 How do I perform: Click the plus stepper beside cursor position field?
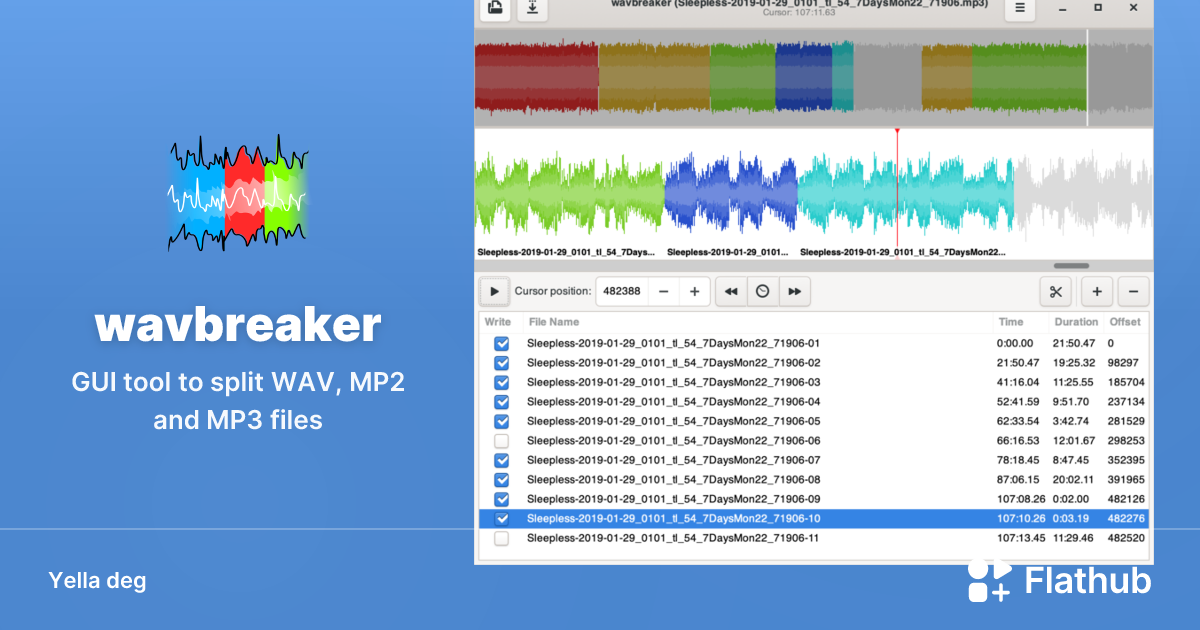694,291
